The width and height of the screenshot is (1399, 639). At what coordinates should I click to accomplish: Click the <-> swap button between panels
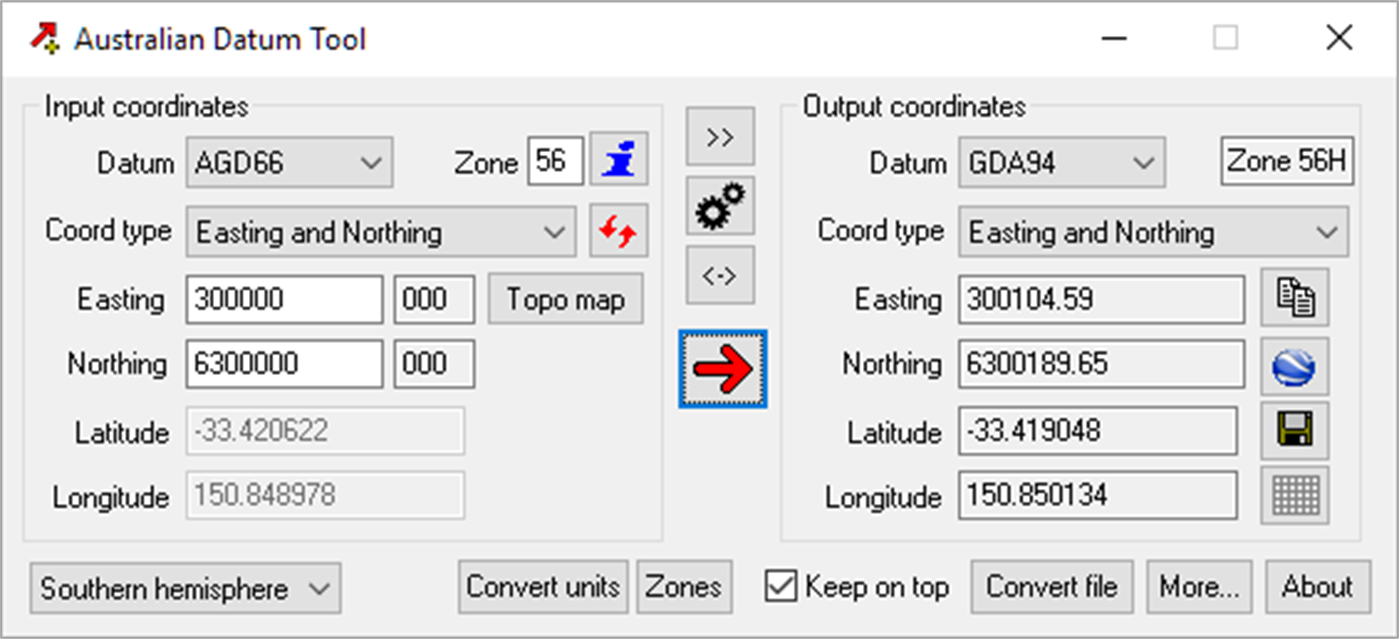(x=720, y=274)
